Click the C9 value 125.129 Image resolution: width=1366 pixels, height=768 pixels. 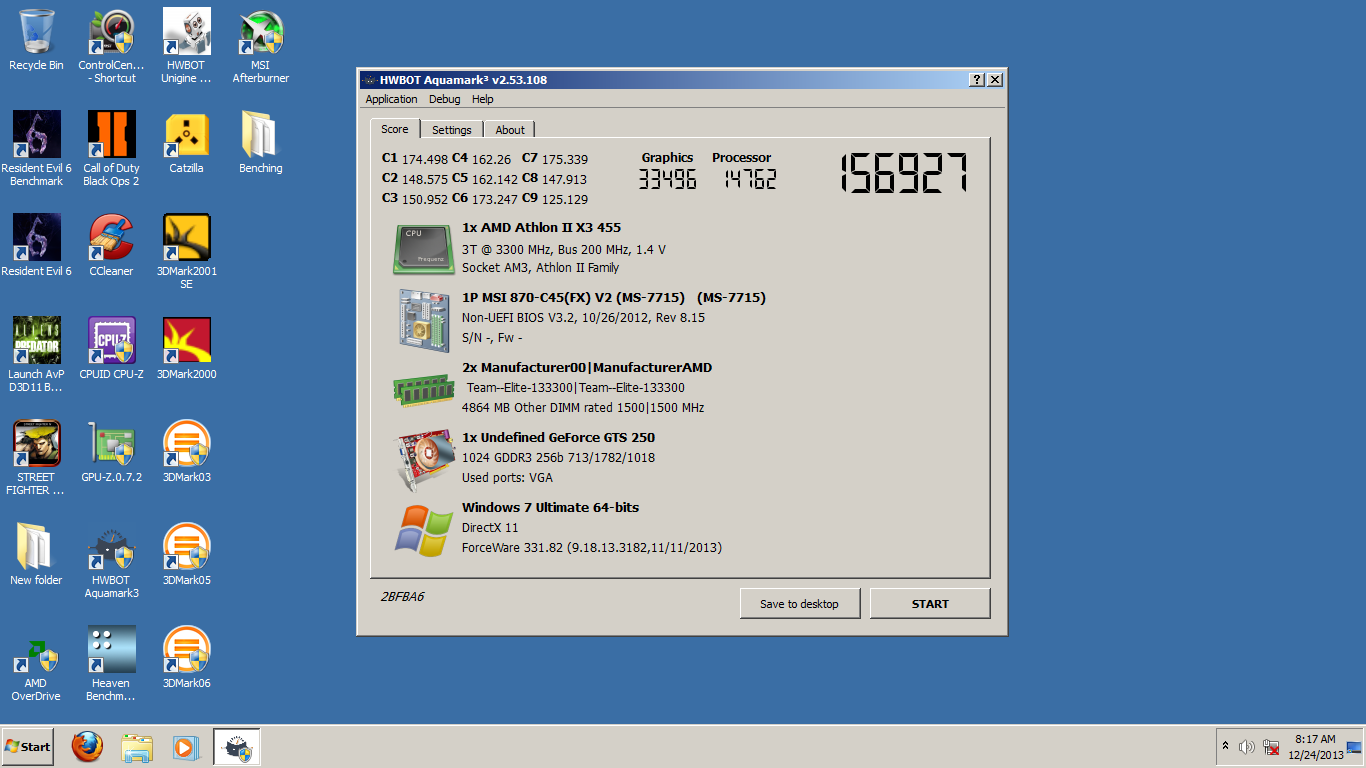click(565, 199)
